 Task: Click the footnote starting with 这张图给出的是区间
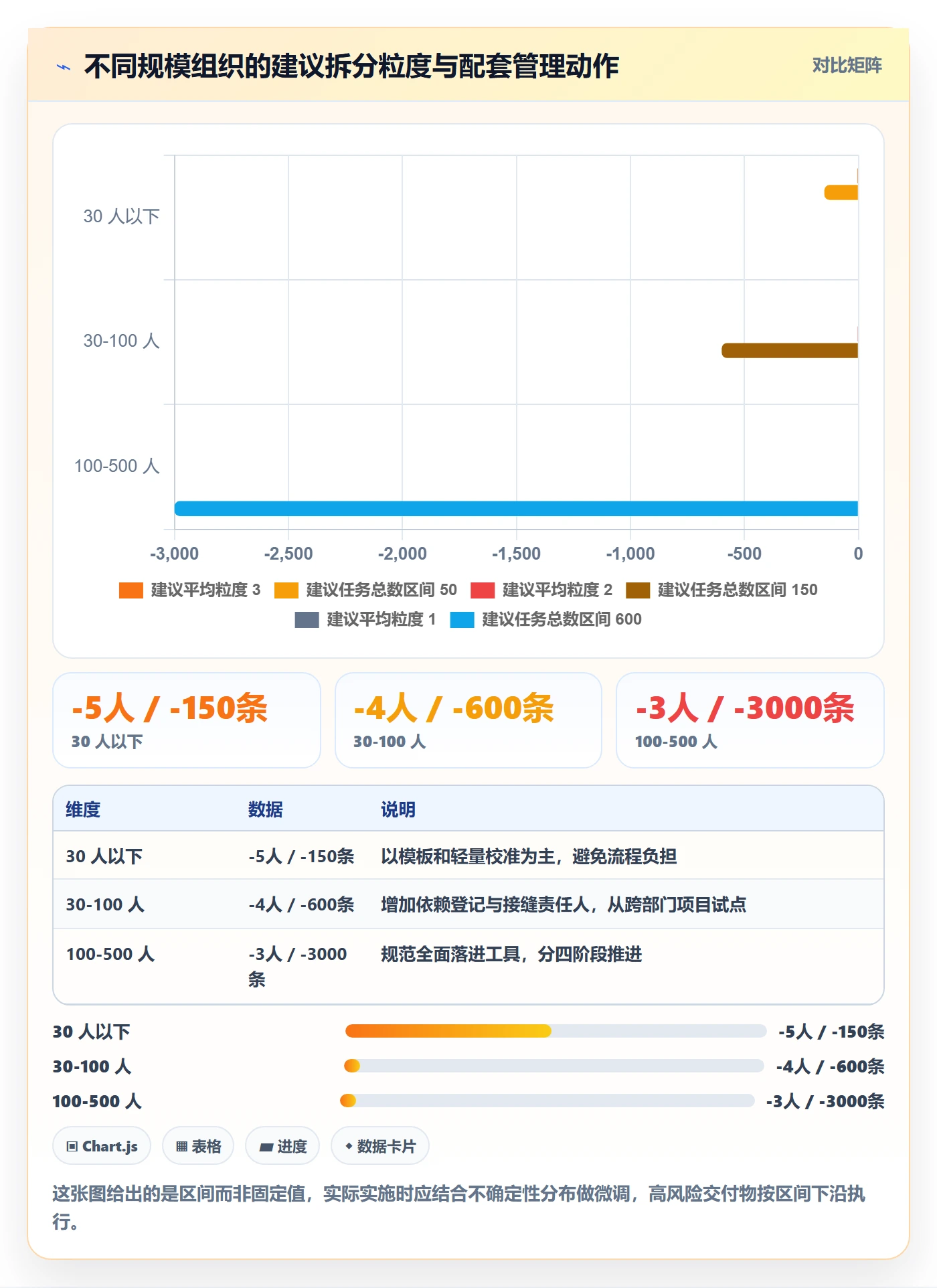tap(459, 1207)
